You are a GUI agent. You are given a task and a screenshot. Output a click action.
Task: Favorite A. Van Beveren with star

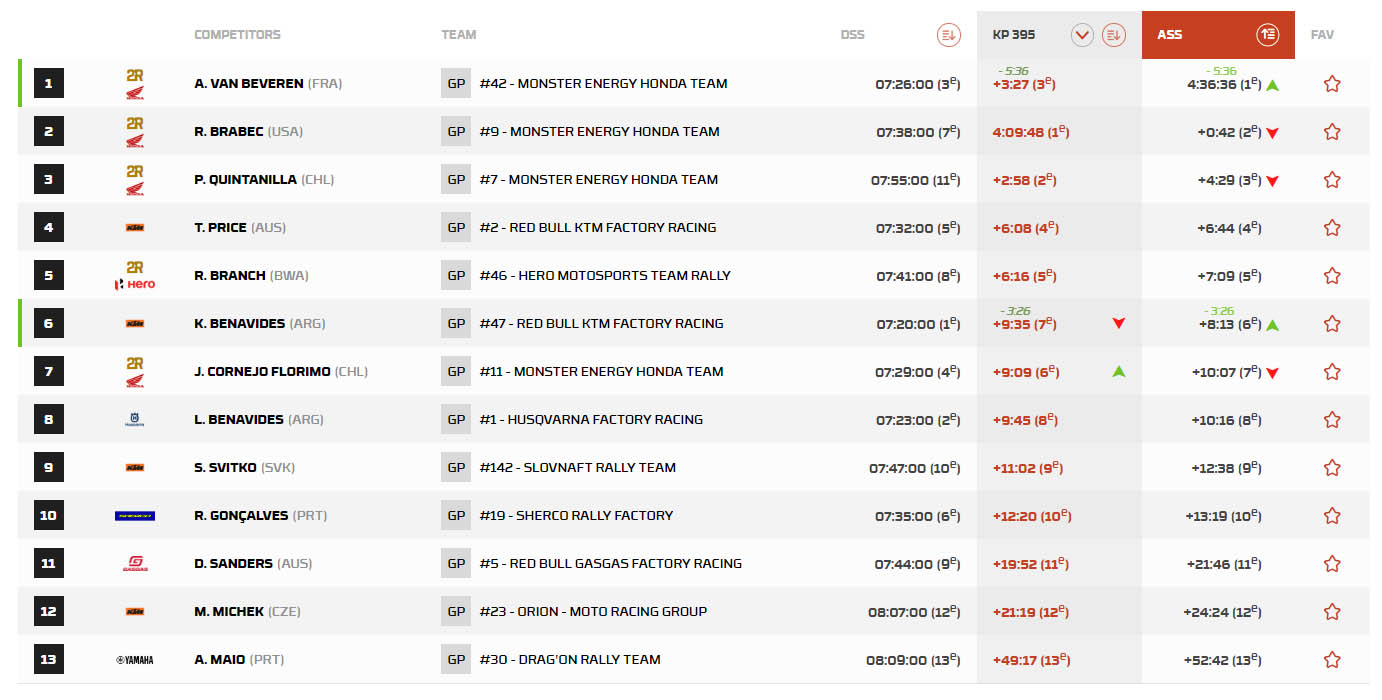tap(1332, 84)
